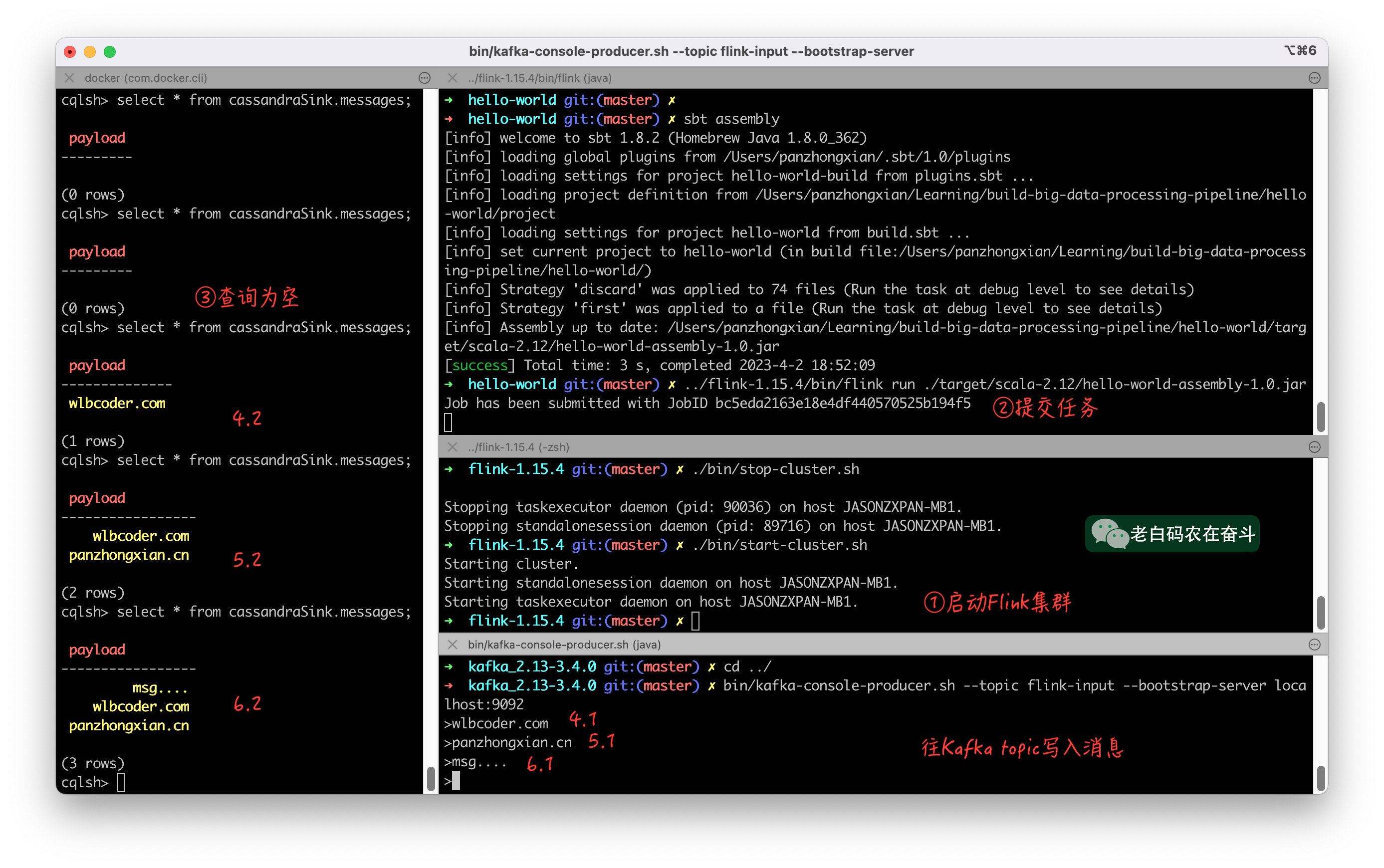
Task: Click the '>panzhongxian.cn' producer input line
Action: point(508,742)
